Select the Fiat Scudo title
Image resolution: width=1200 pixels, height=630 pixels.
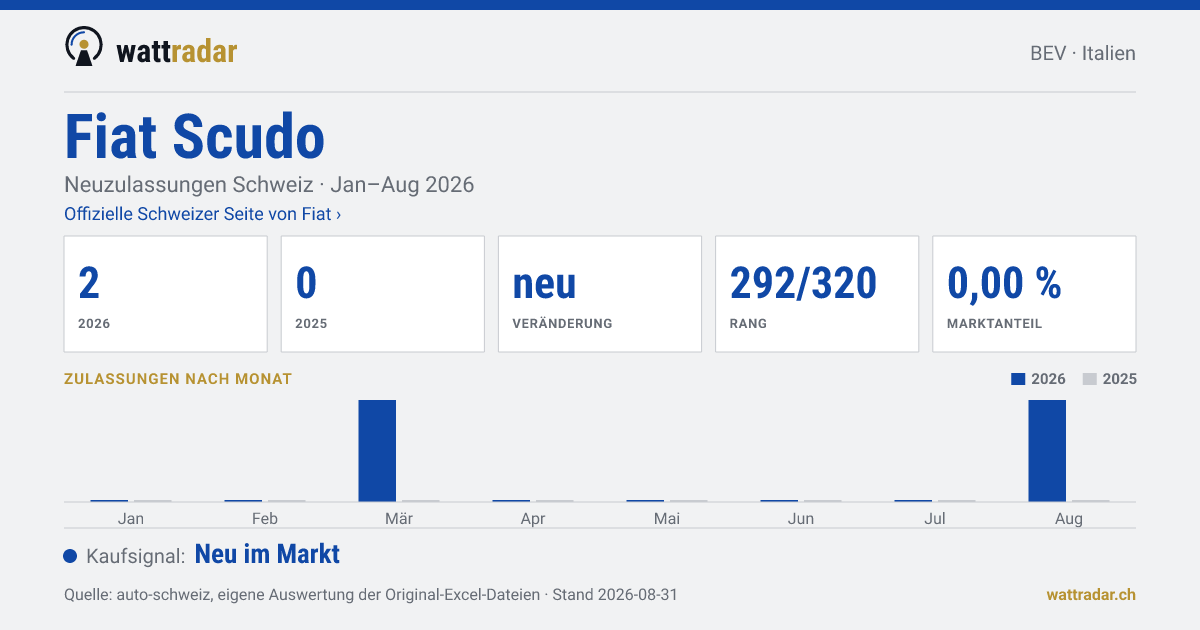(194, 137)
